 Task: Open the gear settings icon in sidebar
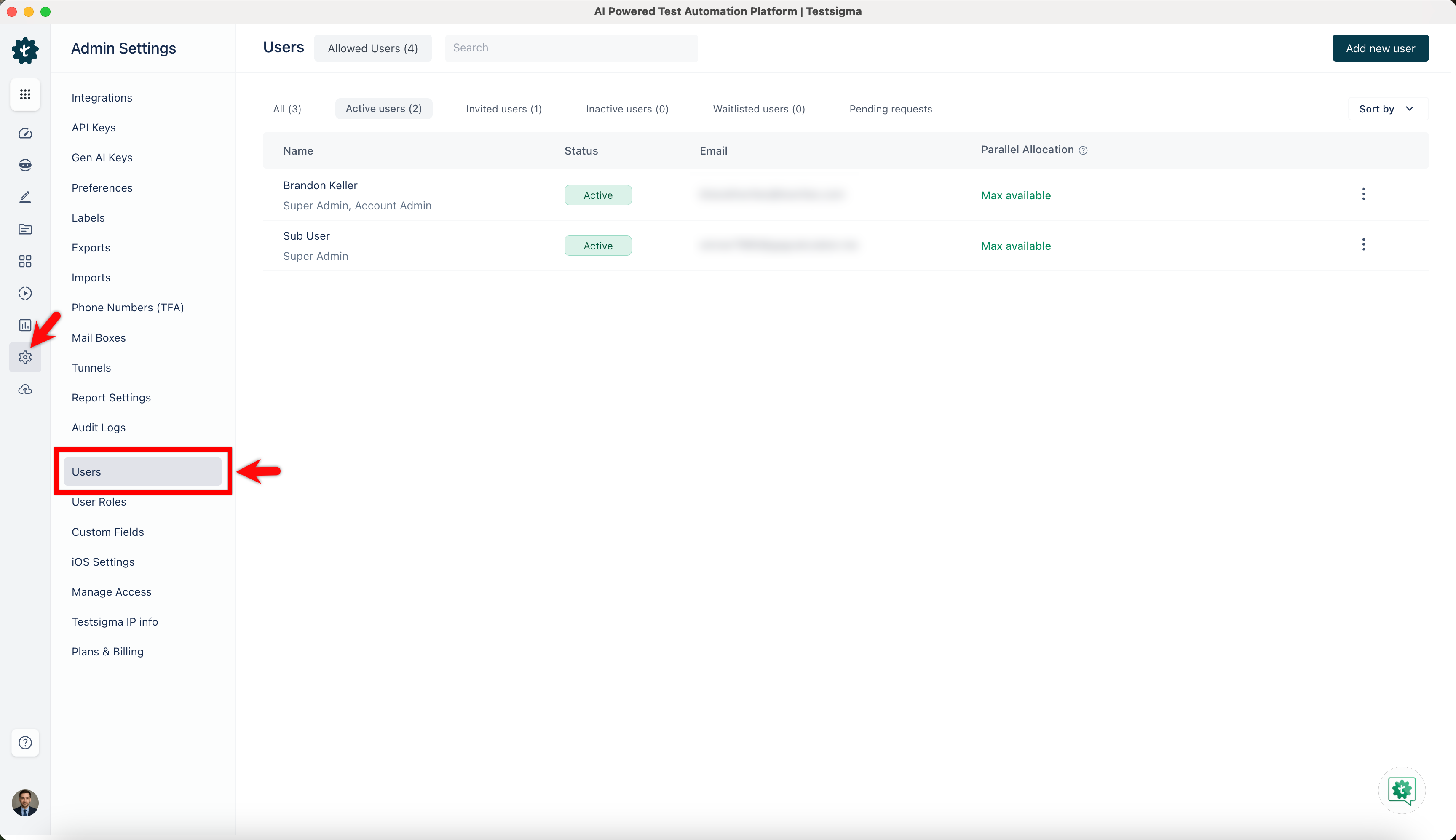click(x=25, y=357)
